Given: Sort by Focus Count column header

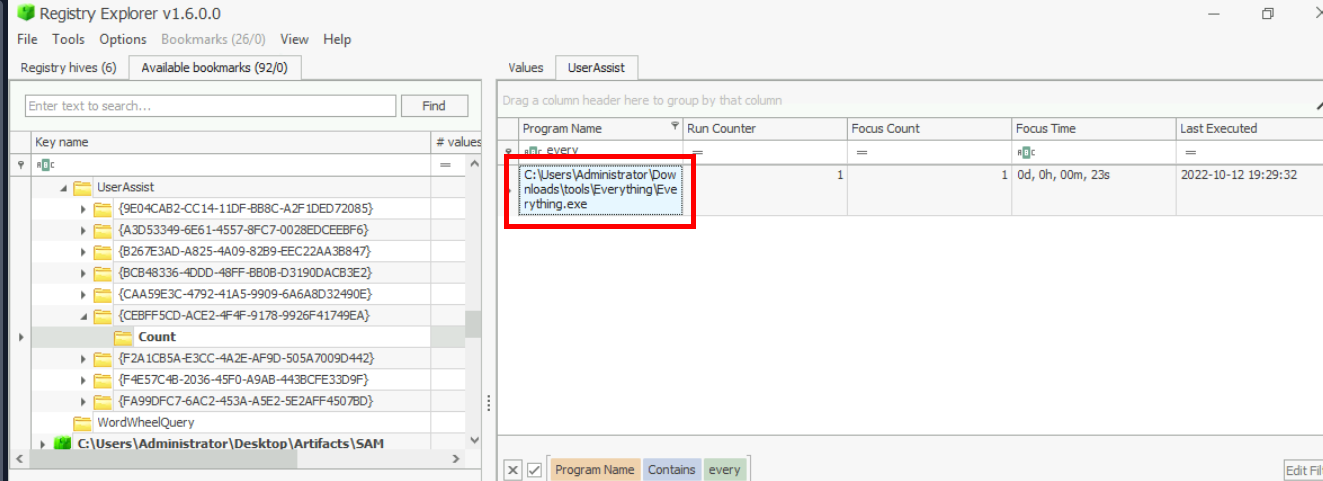Looking at the screenshot, I should (x=930, y=128).
